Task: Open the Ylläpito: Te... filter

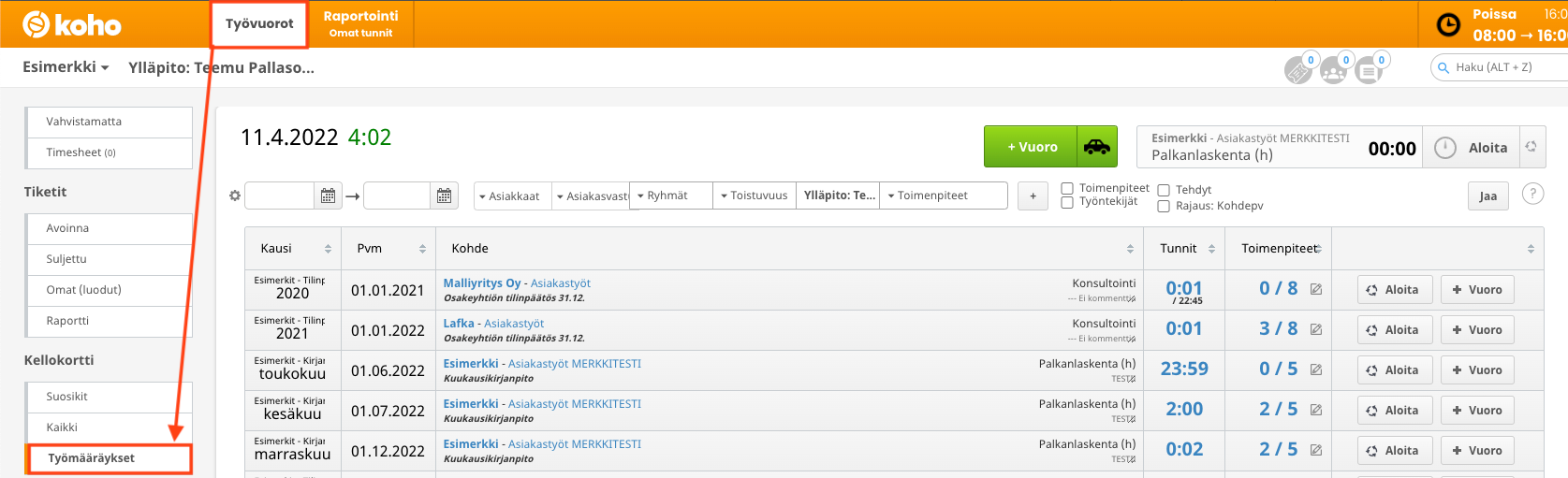Action: pyautogui.click(x=838, y=196)
